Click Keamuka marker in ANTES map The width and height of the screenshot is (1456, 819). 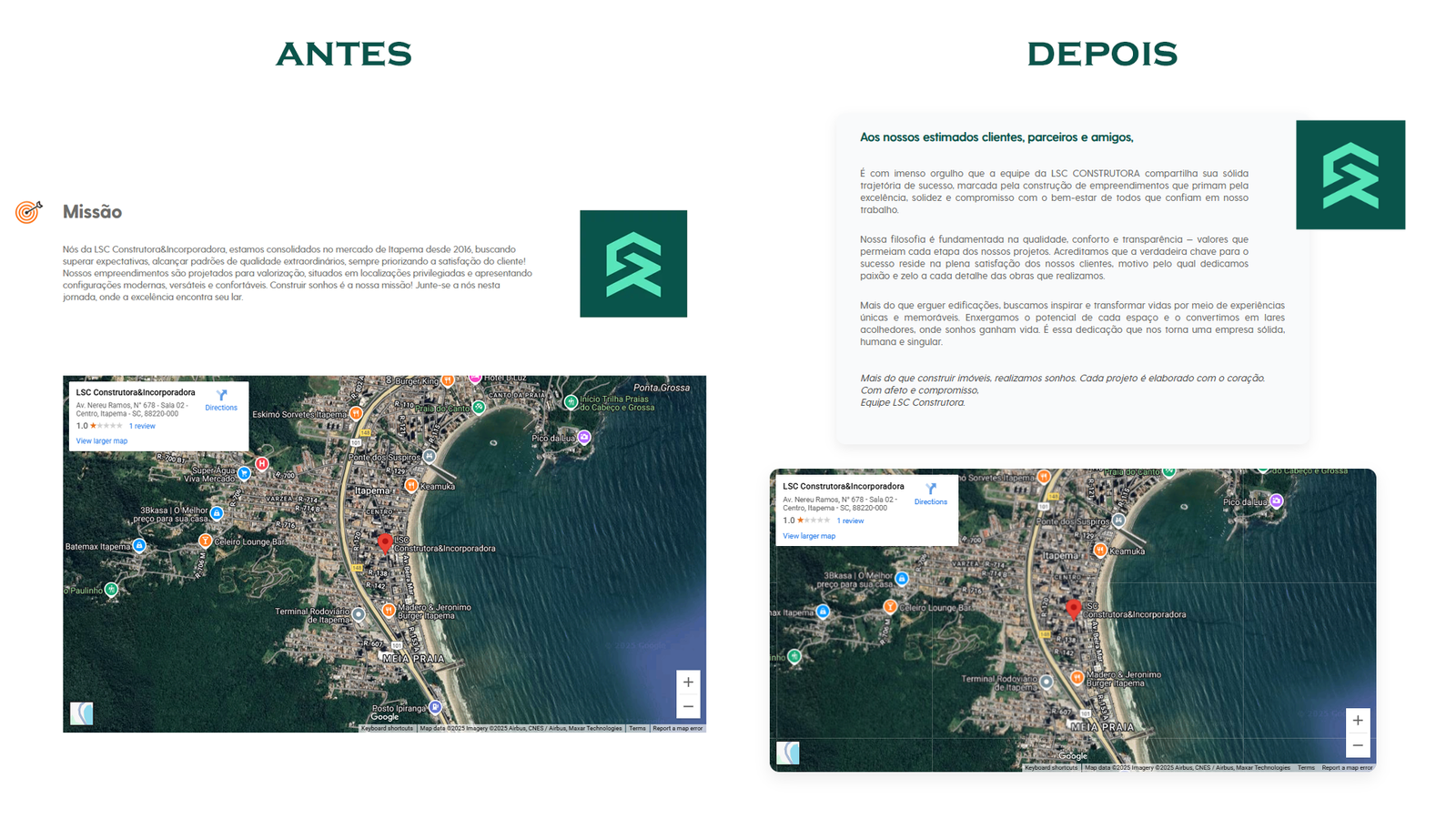(411, 486)
